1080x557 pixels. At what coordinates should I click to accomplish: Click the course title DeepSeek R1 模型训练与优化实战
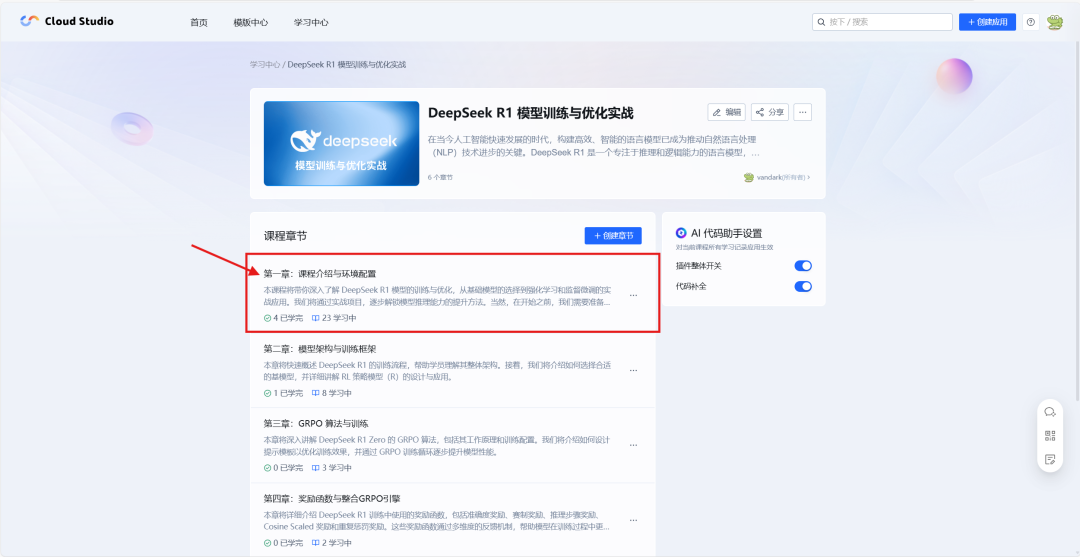(530, 114)
